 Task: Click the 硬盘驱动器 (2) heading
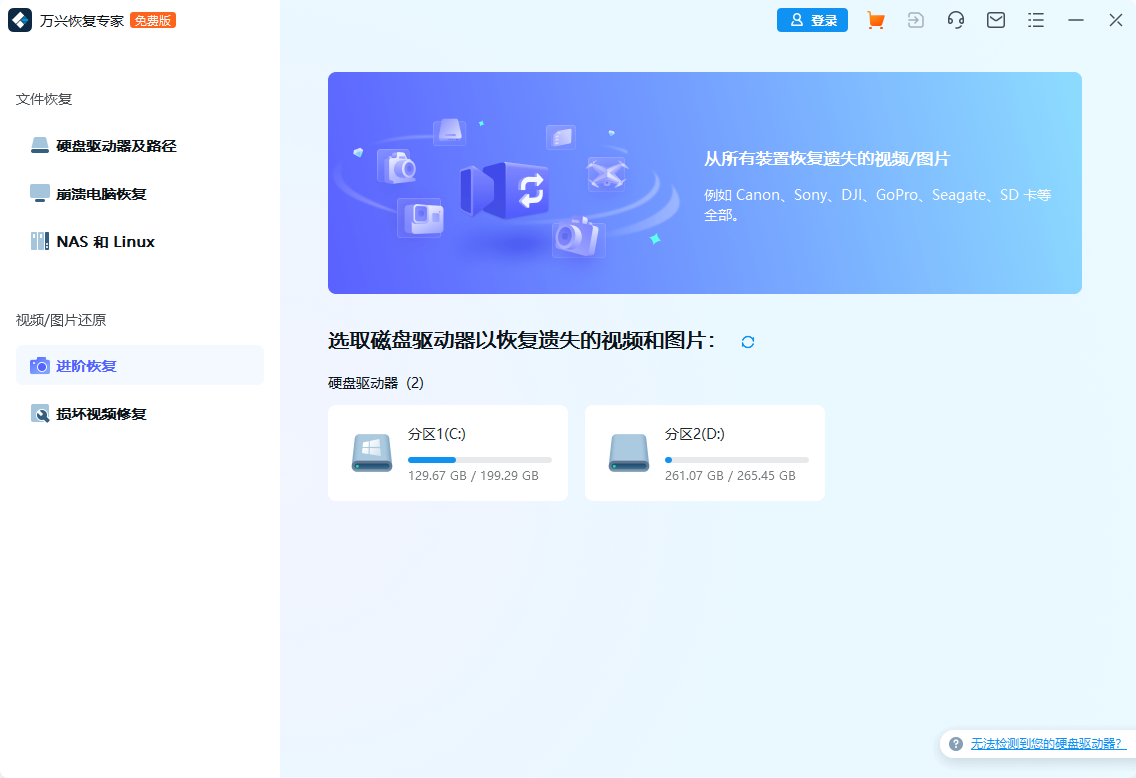376,383
